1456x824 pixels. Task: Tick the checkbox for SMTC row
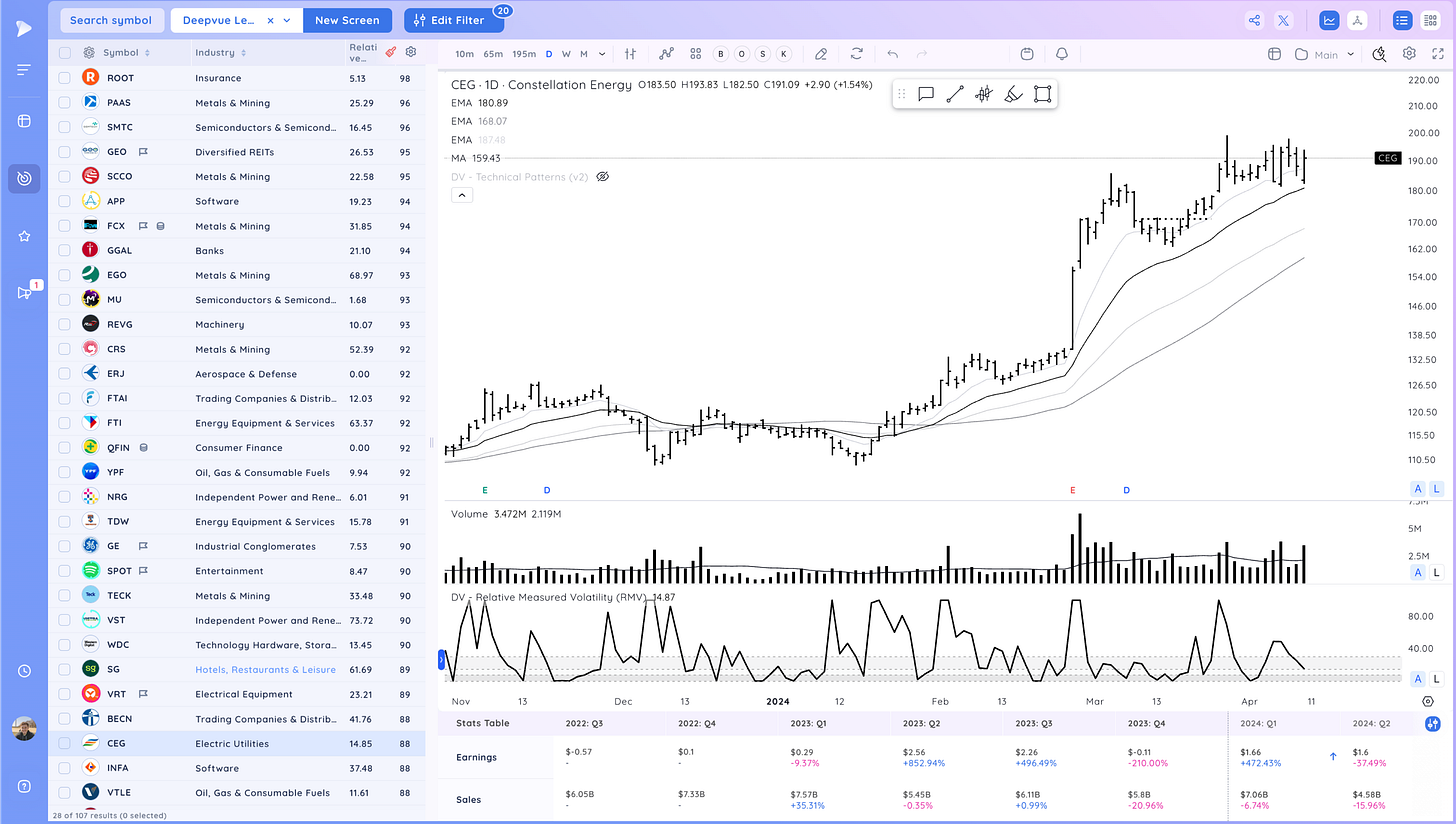pos(65,127)
